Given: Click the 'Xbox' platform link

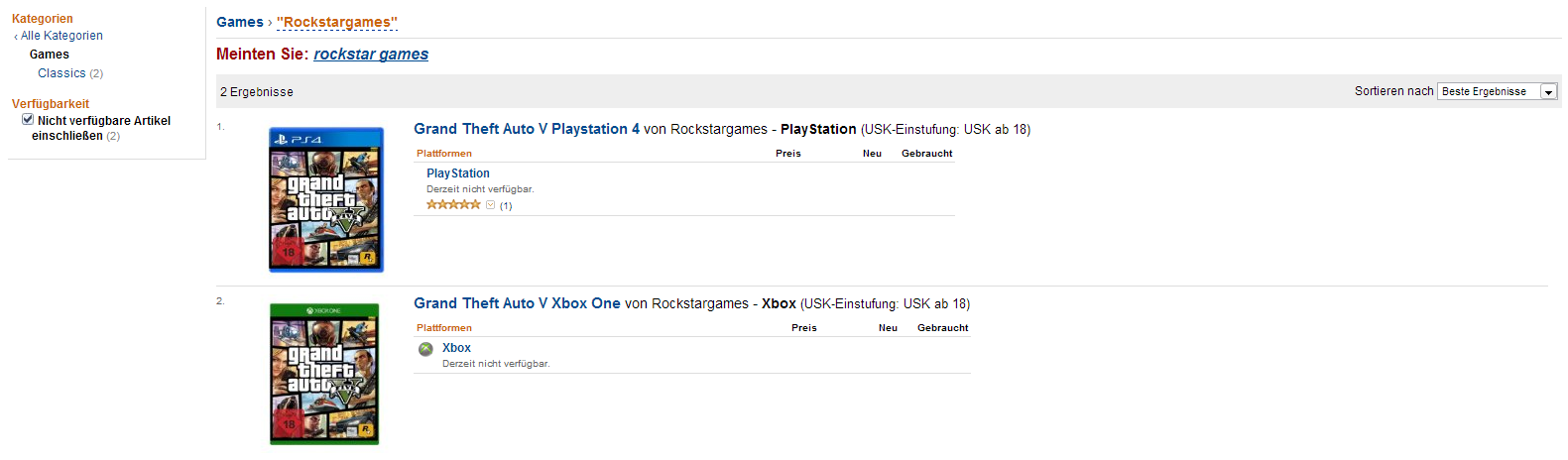Looking at the screenshot, I should (456, 348).
